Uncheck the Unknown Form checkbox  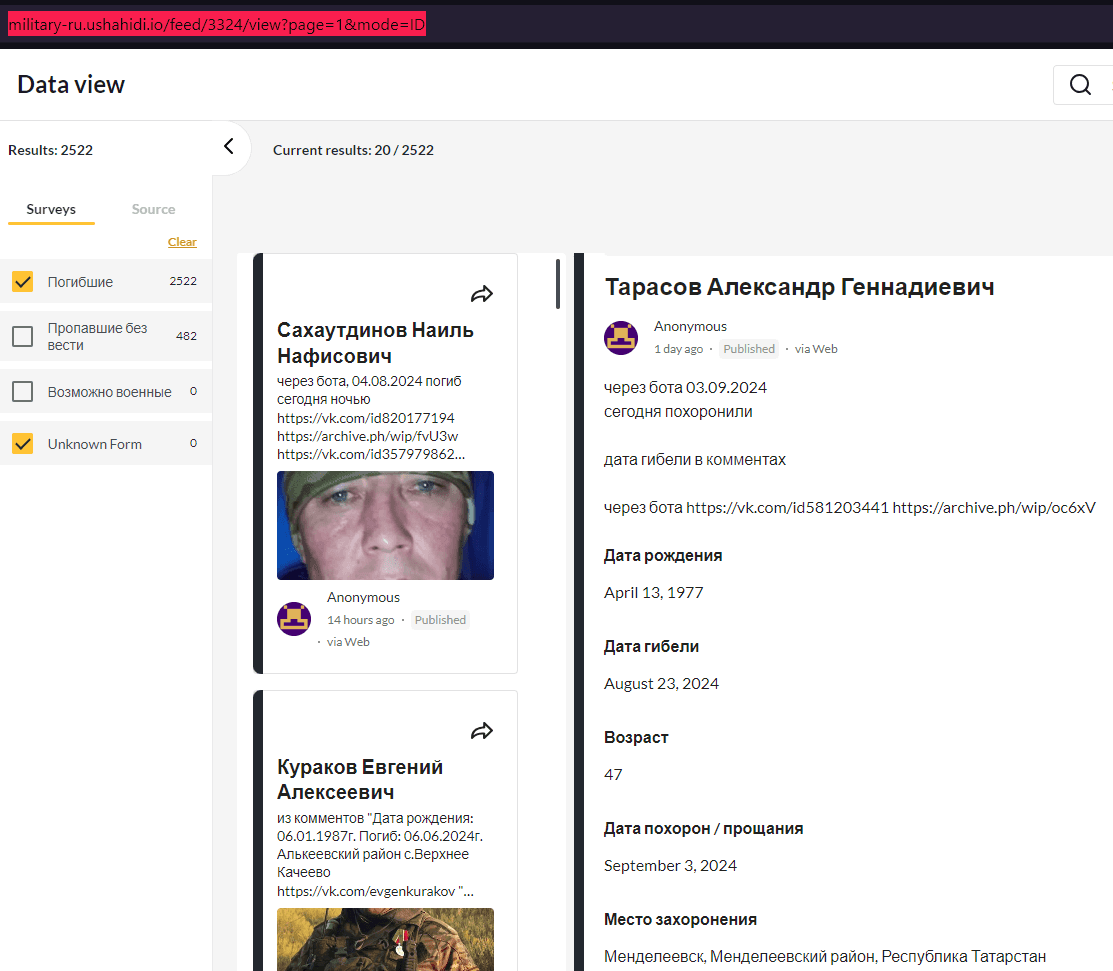pos(23,444)
